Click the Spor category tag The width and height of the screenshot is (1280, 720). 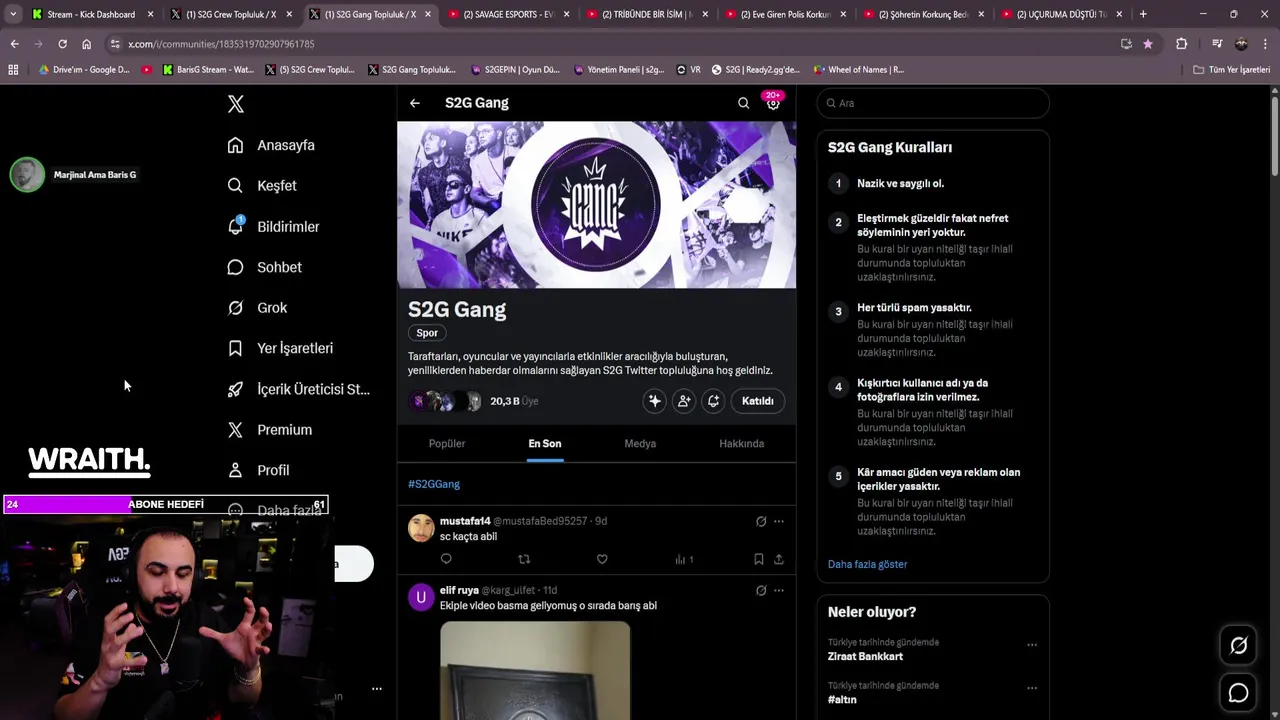coord(427,333)
